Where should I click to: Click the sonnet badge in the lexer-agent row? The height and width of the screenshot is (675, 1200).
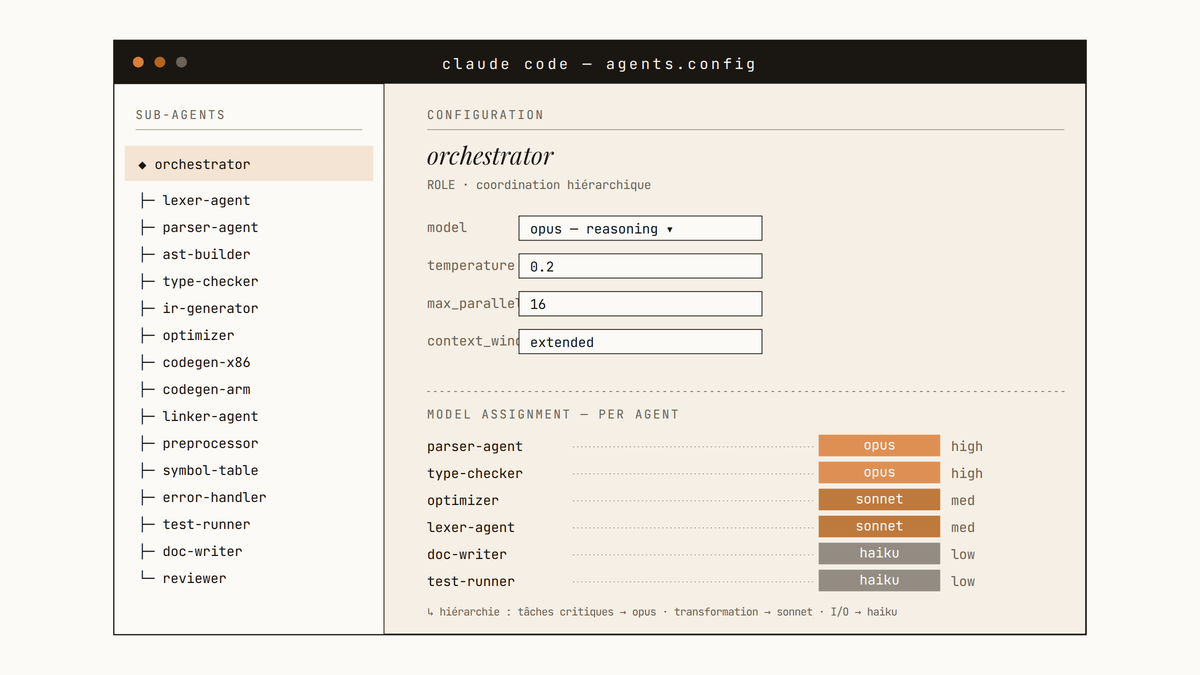point(879,527)
